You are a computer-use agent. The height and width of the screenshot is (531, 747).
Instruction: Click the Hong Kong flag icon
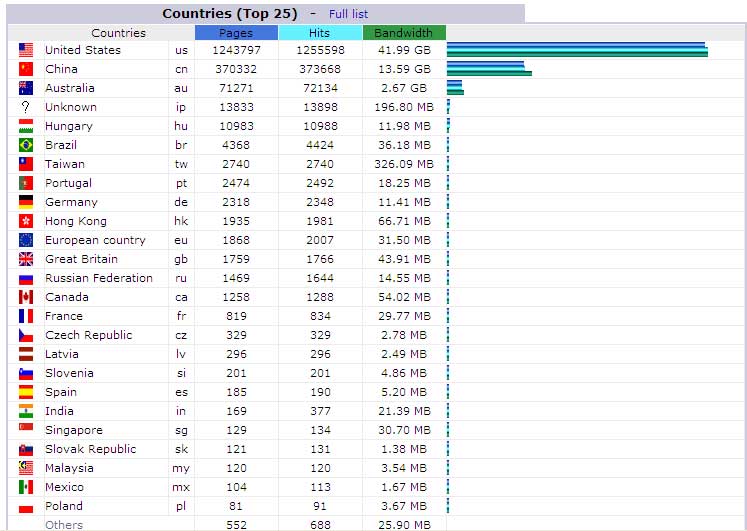(26, 221)
